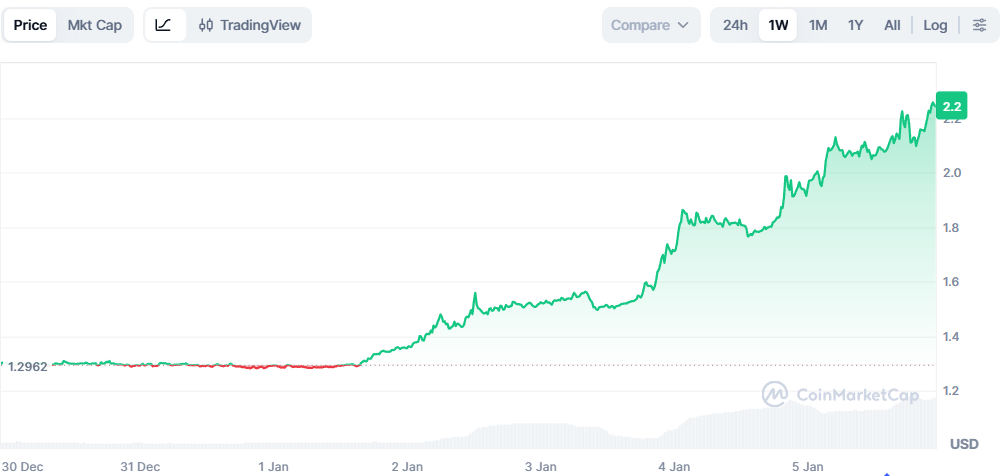Show the All time range
The height and width of the screenshot is (476, 1000).
tap(892, 25)
